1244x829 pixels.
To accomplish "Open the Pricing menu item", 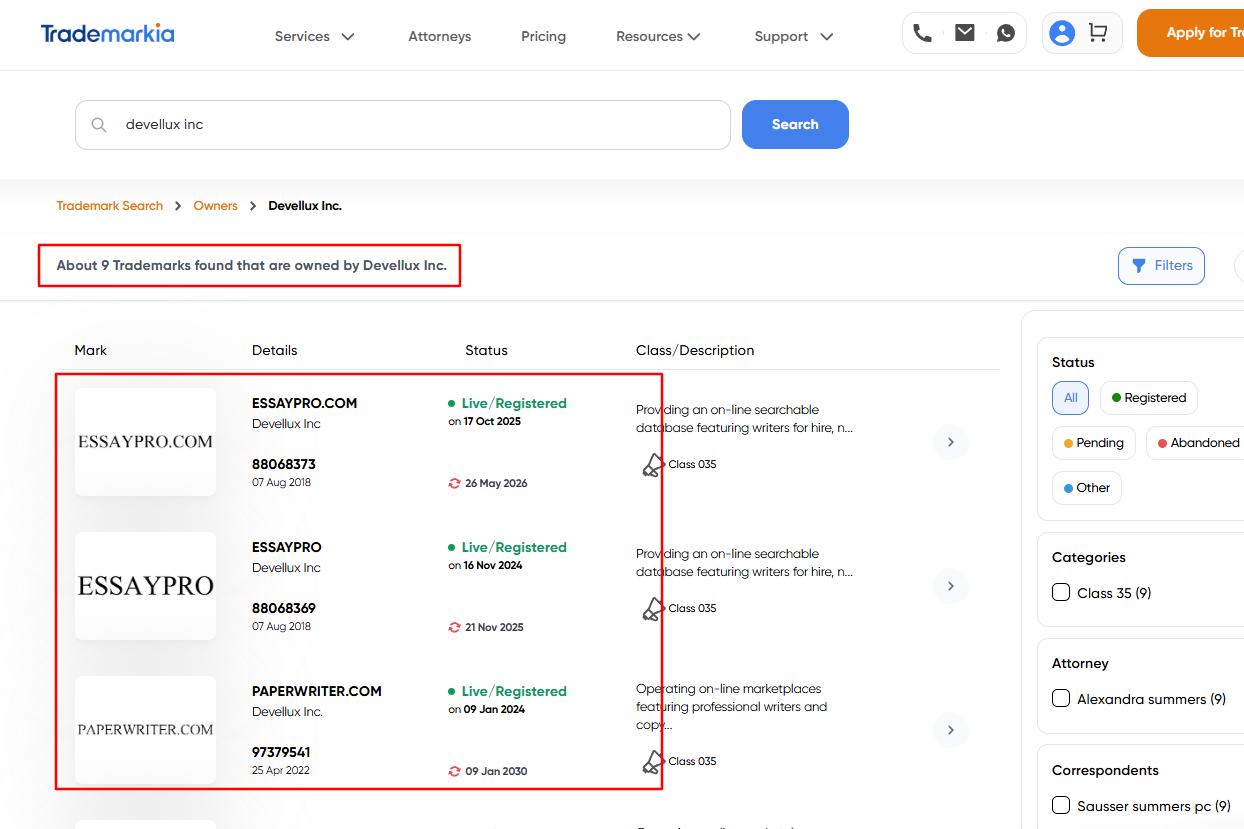I will (x=543, y=36).
